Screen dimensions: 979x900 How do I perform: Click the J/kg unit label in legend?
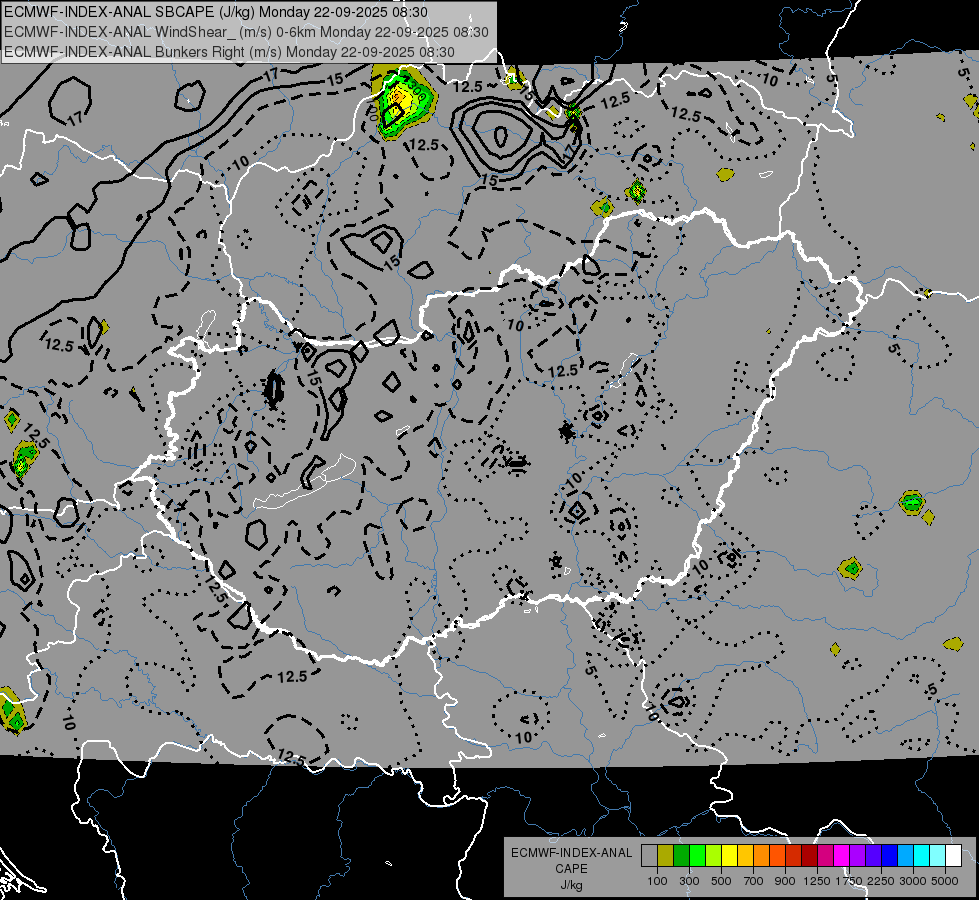(x=571, y=884)
